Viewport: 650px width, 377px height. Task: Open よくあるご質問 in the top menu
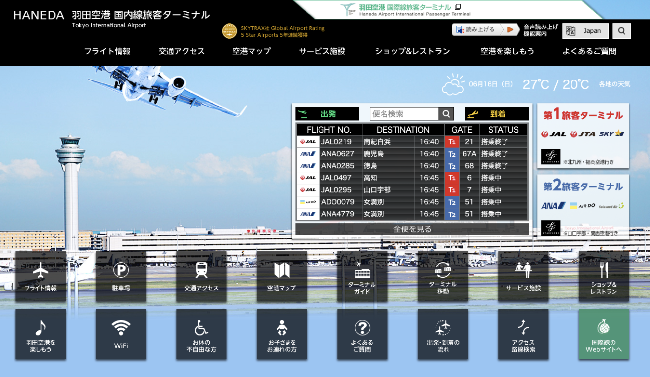pos(589,51)
